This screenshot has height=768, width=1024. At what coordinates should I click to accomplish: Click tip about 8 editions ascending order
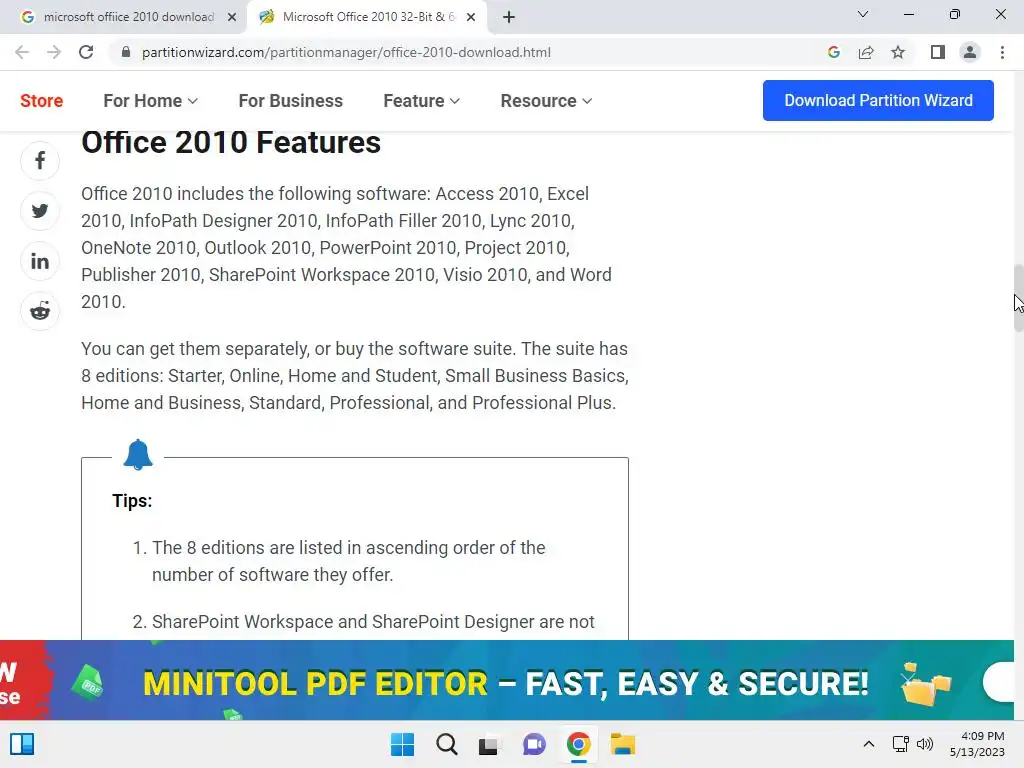(349, 561)
